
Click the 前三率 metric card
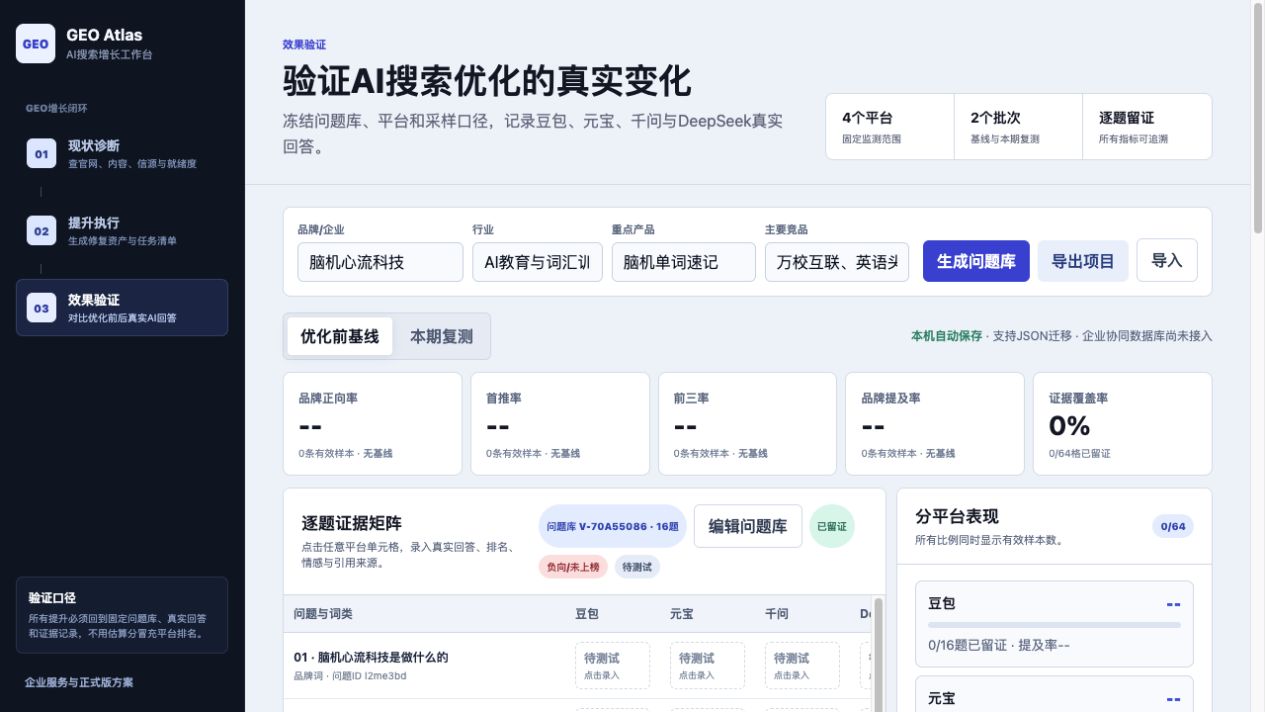[747, 424]
